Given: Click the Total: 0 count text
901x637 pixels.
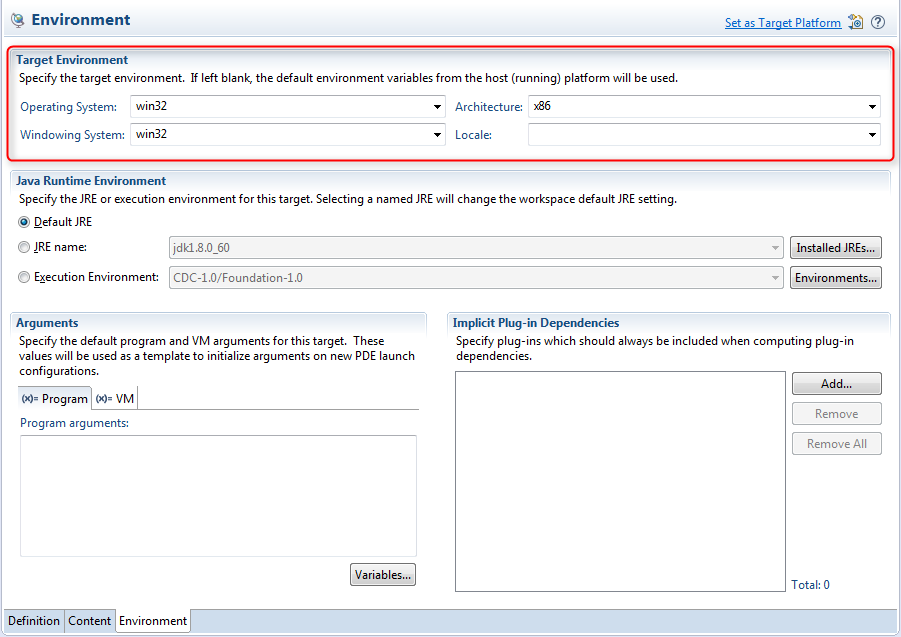Looking at the screenshot, I should [810, 585].
